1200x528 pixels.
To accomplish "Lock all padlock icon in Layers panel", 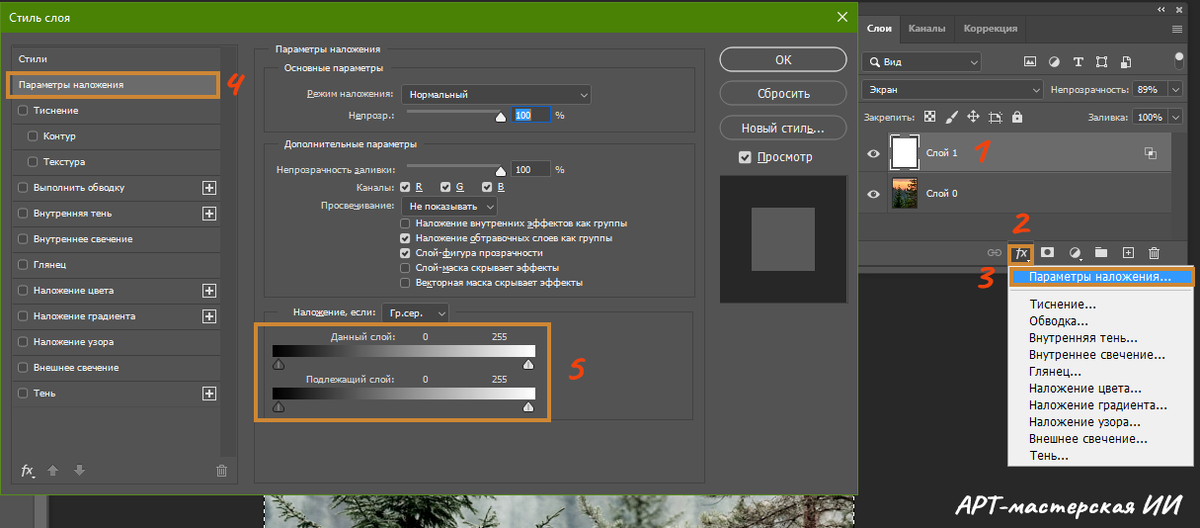I will click(x=1017, y=117).
